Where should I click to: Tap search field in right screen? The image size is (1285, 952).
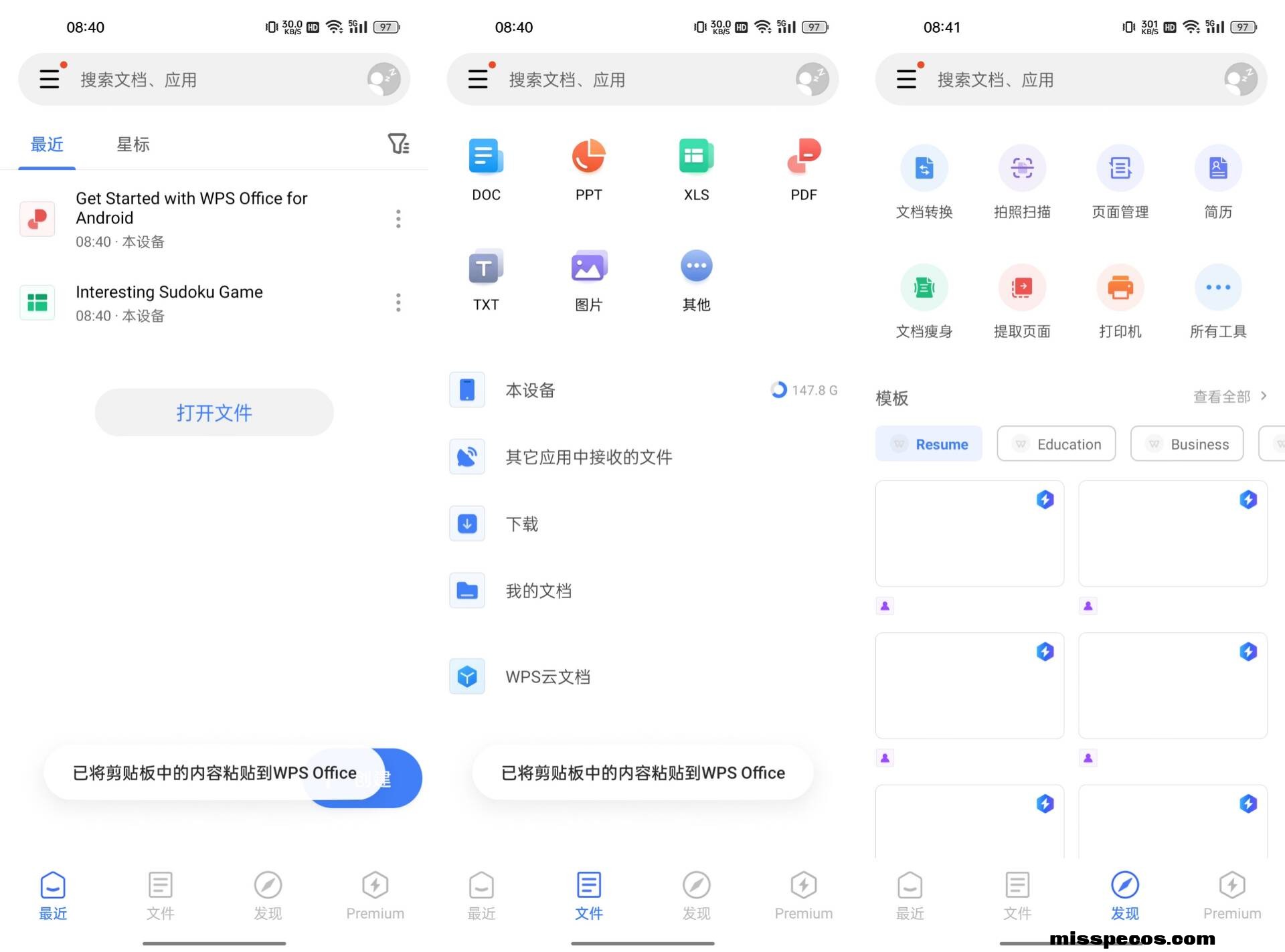point(1071,79)
